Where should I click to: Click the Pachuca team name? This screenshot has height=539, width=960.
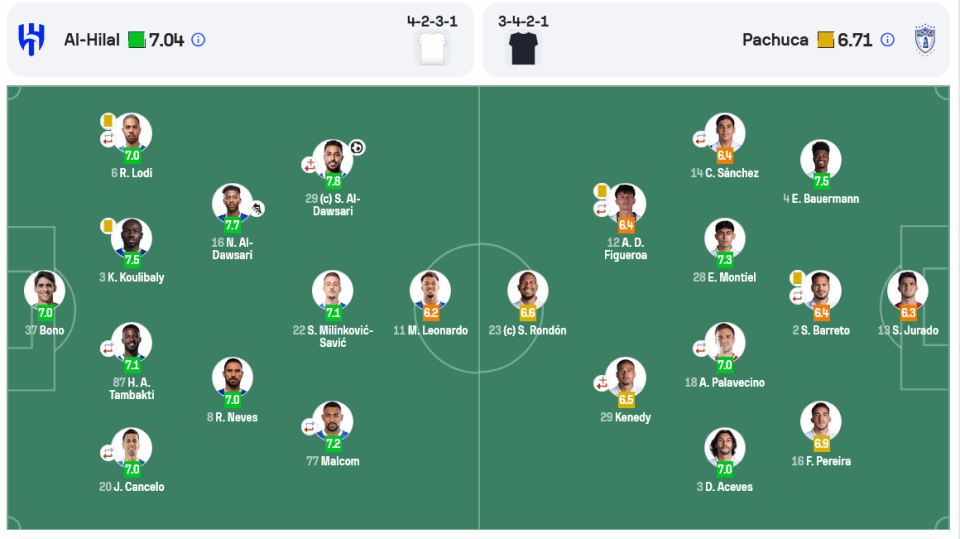775,40
